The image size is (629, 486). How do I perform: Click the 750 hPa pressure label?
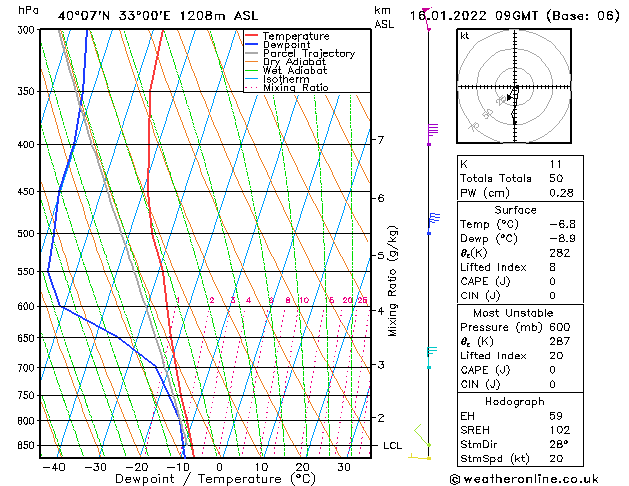[28, 395]
